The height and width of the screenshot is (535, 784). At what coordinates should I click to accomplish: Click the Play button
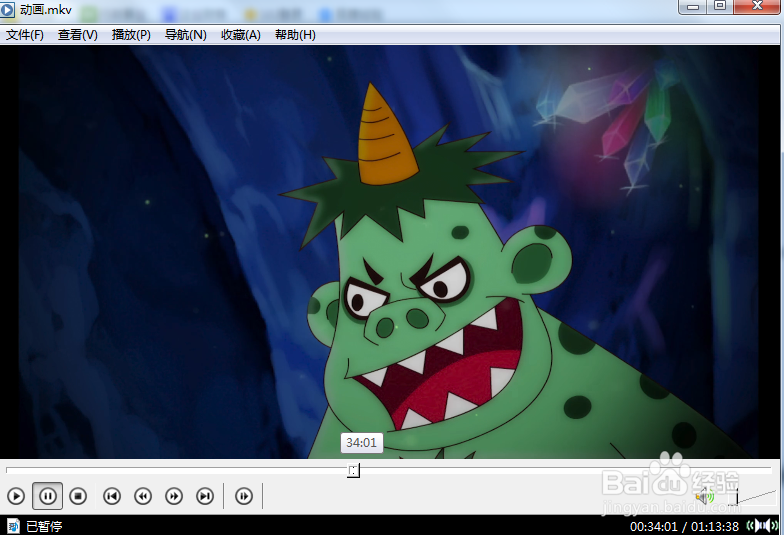pyautogui.click(x=16, y=496)
